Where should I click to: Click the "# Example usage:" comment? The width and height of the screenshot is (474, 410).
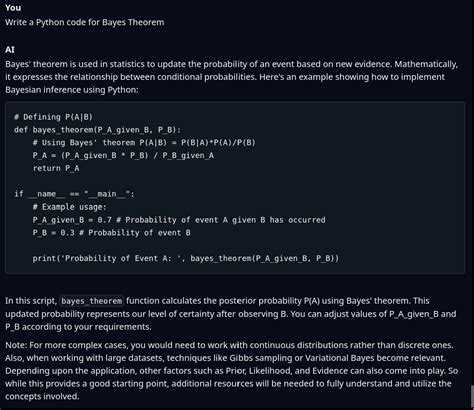[69, 207]
